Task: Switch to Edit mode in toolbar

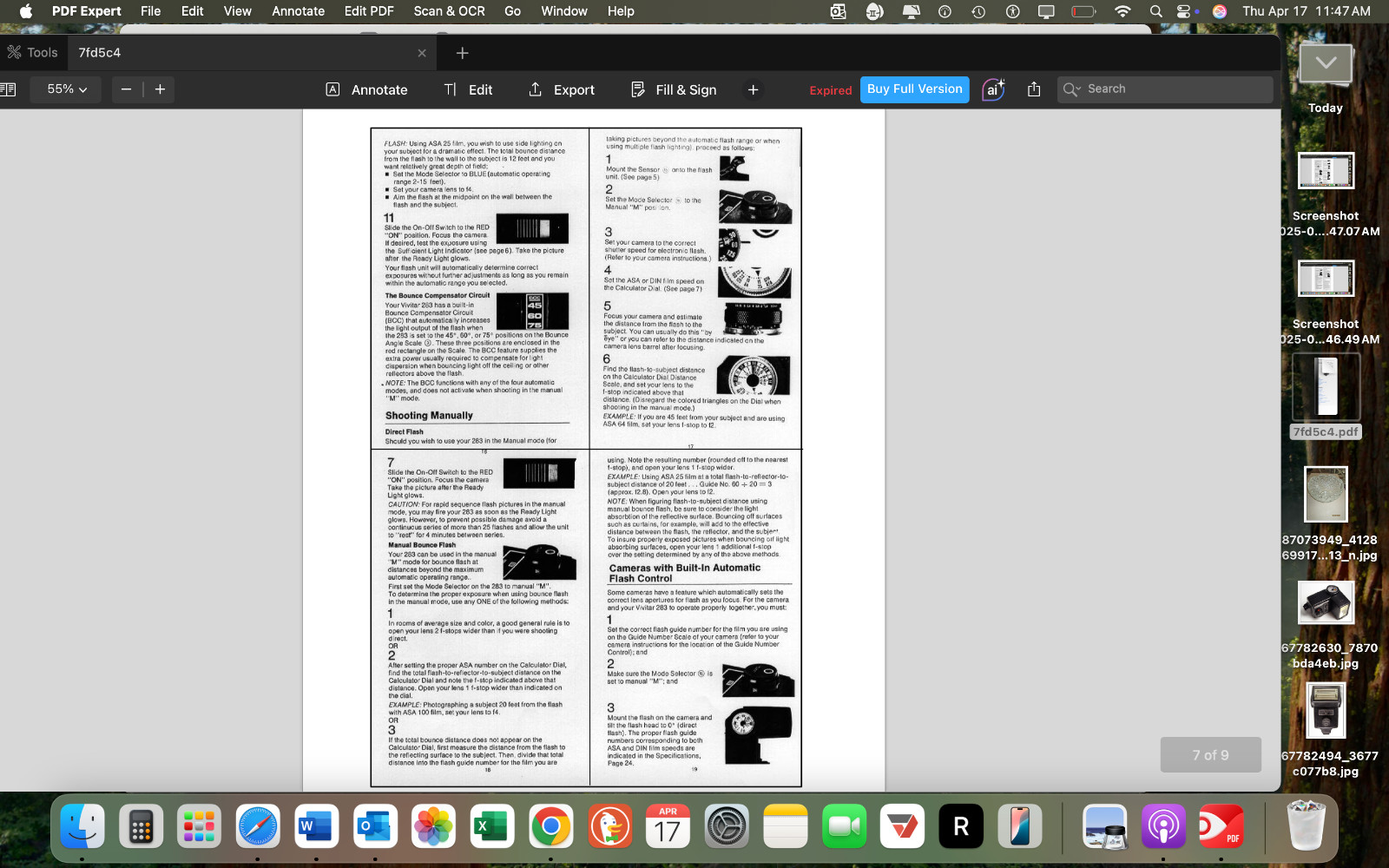Action: [x=468, y=89]
